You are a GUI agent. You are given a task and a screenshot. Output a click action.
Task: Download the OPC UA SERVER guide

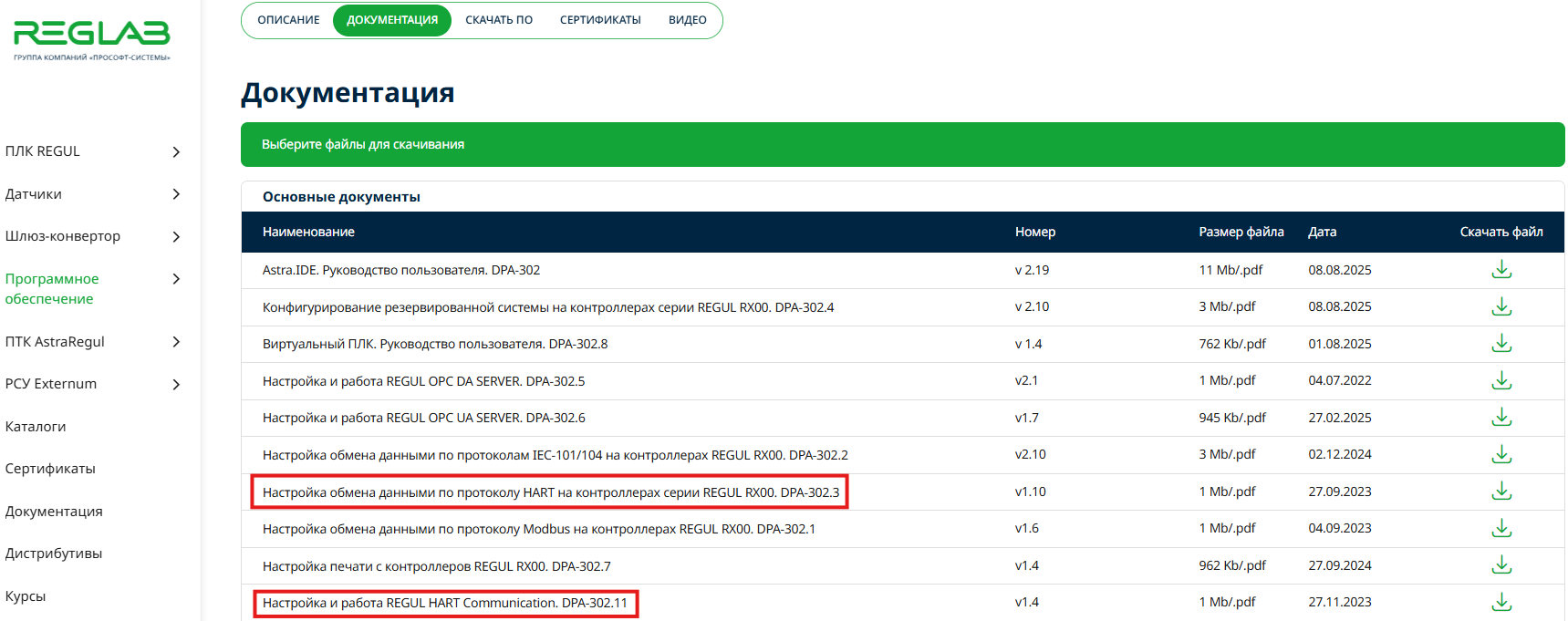(x=1501, y=418)
